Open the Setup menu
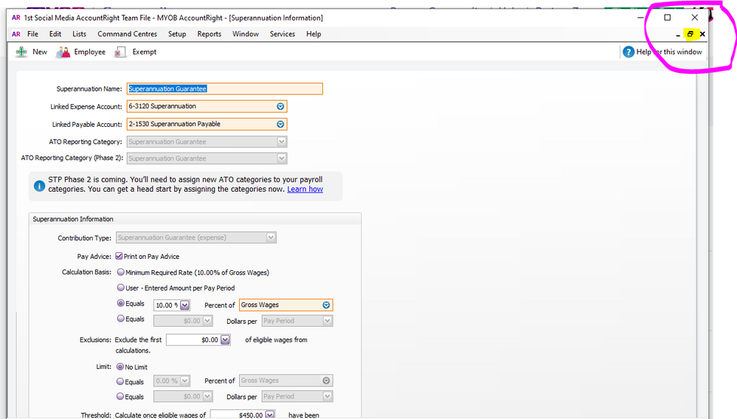This screenshot has height=419, width=737. pyautogui.click(x=177, y=34)
